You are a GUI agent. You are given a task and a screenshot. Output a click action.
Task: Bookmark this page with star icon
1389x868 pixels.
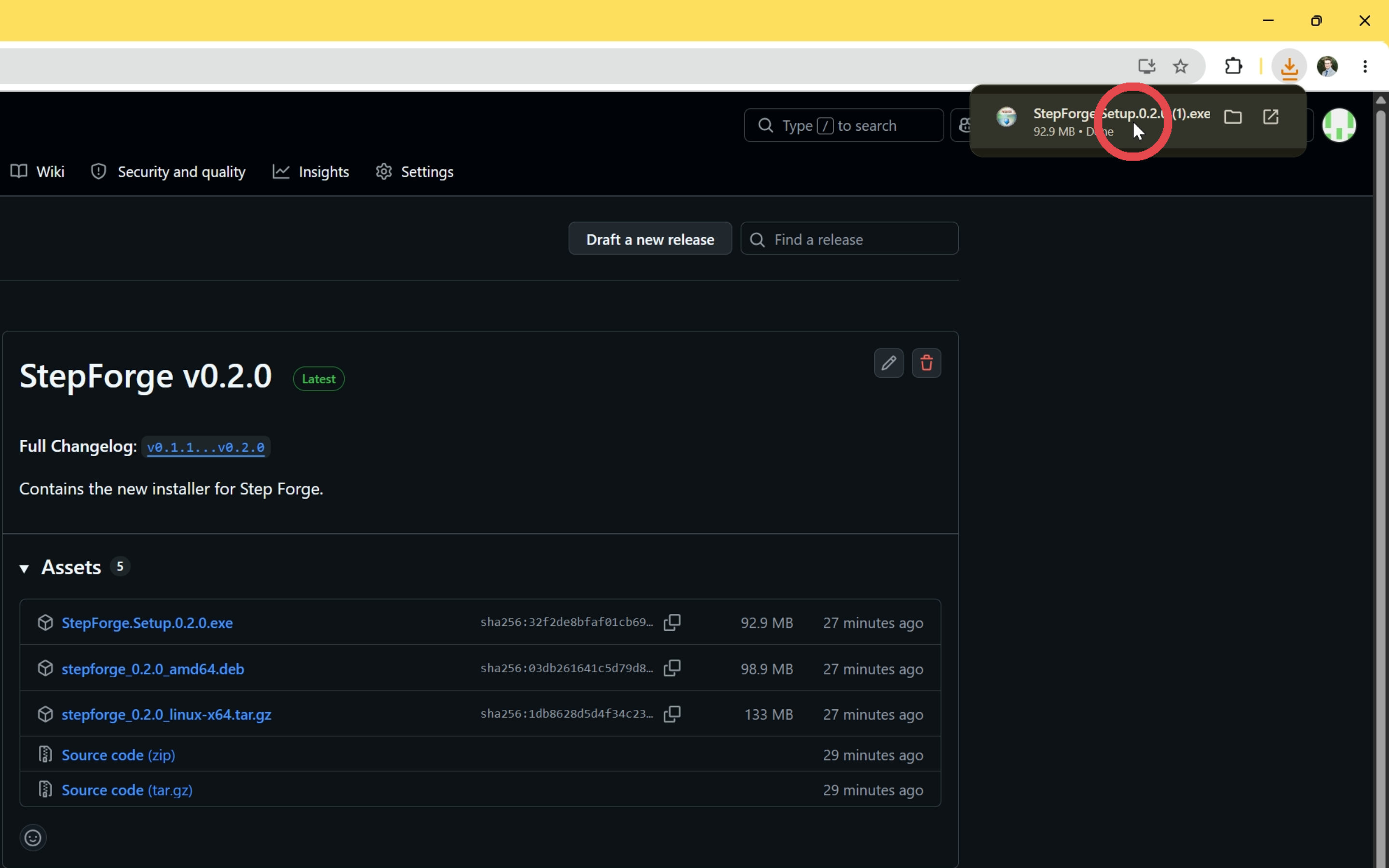pyautogui.click(x=1180, y=67)
